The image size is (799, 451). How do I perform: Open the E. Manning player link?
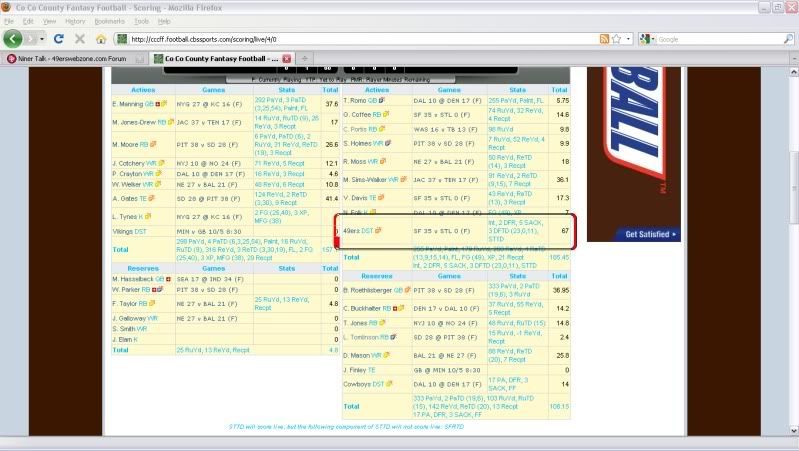(x=128, y=104)
